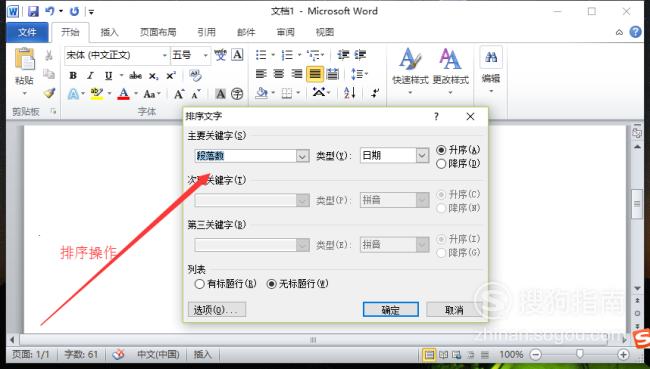
Task: Click the zoom slider handle
Action: tap(580, 354)
